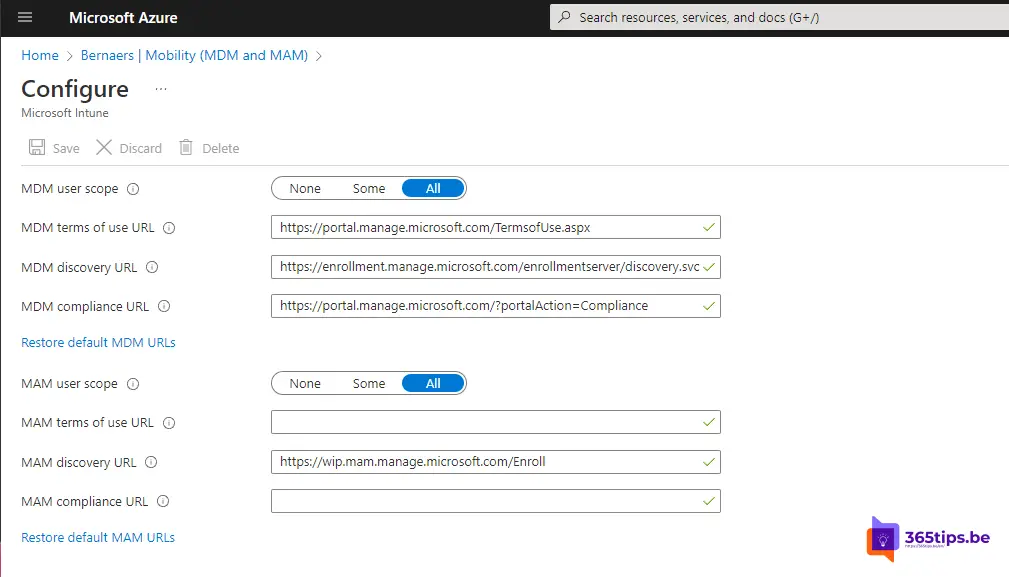Go to Home breadcrumb

pos(40,55)
